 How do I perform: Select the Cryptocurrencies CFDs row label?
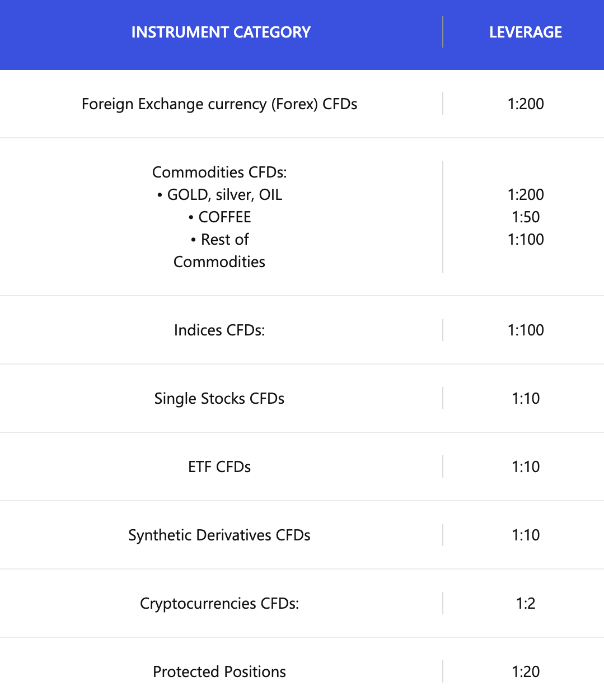219,604
